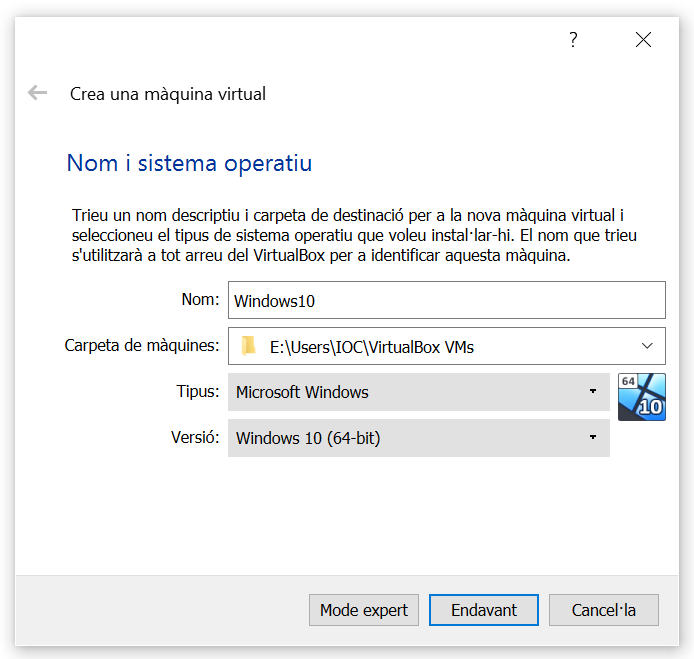694x659 pixels.
Task: Click the back arrow icon
Action: [38, 93]
